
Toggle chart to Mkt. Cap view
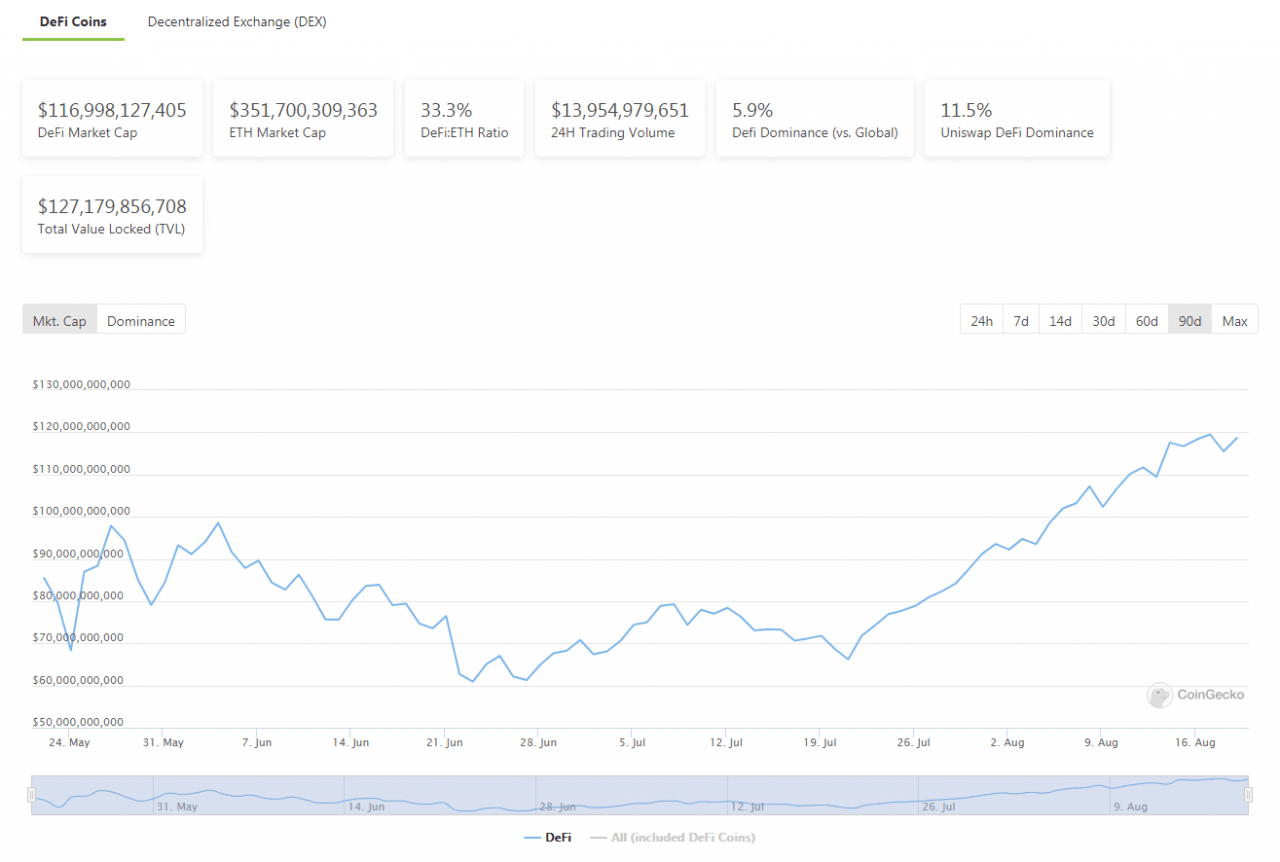point(60,321)
